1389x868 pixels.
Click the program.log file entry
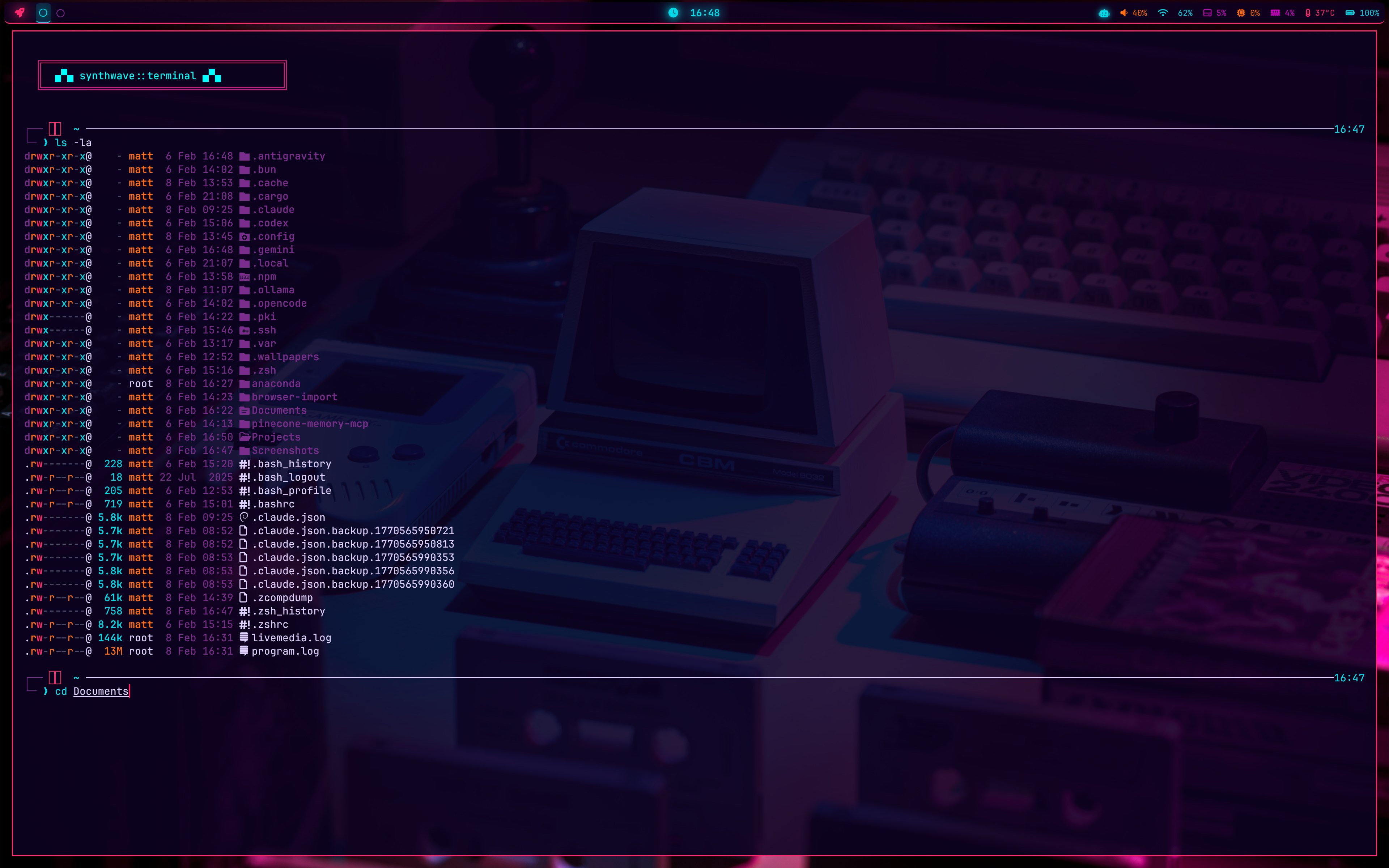(285, 651)
